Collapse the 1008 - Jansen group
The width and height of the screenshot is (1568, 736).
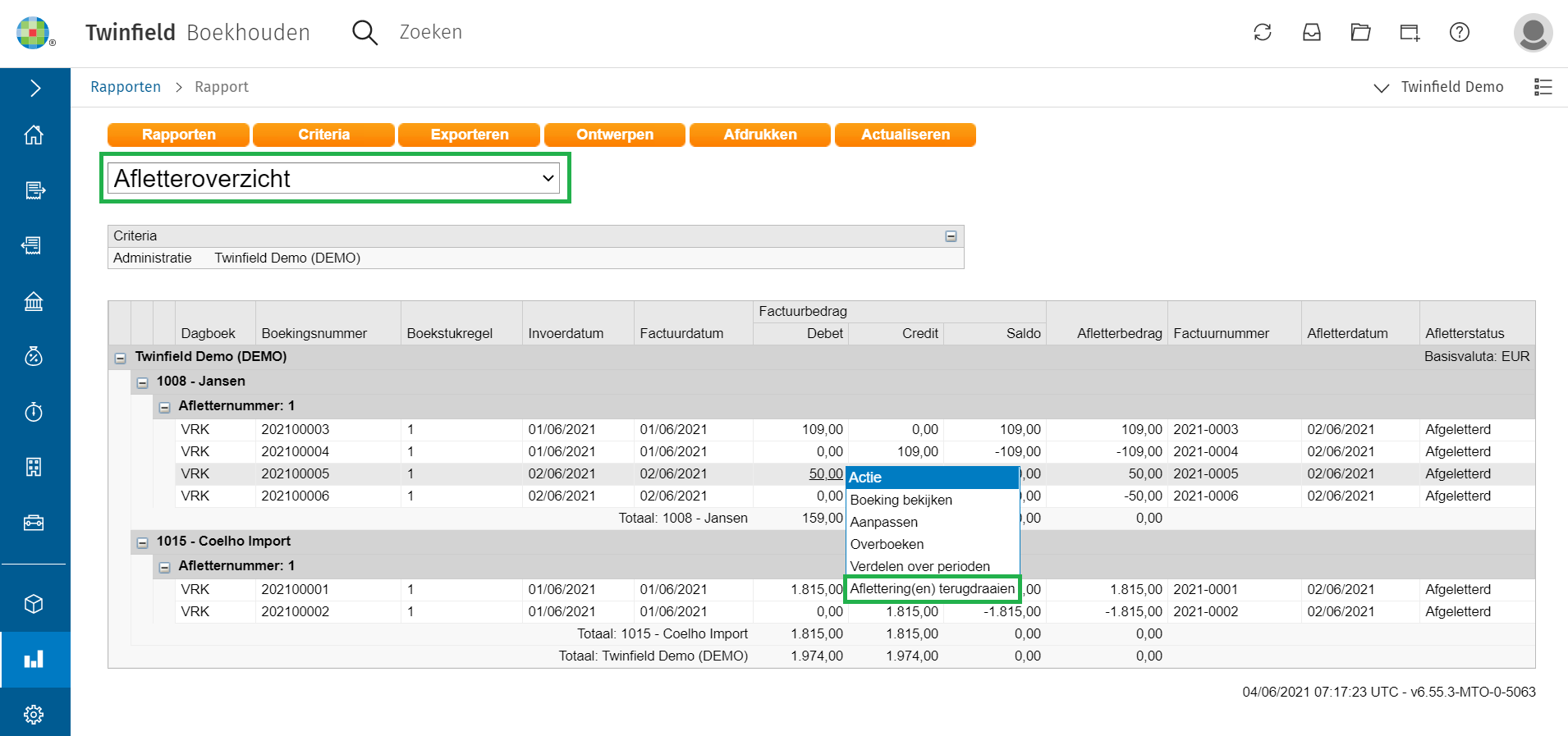(142, 382)
